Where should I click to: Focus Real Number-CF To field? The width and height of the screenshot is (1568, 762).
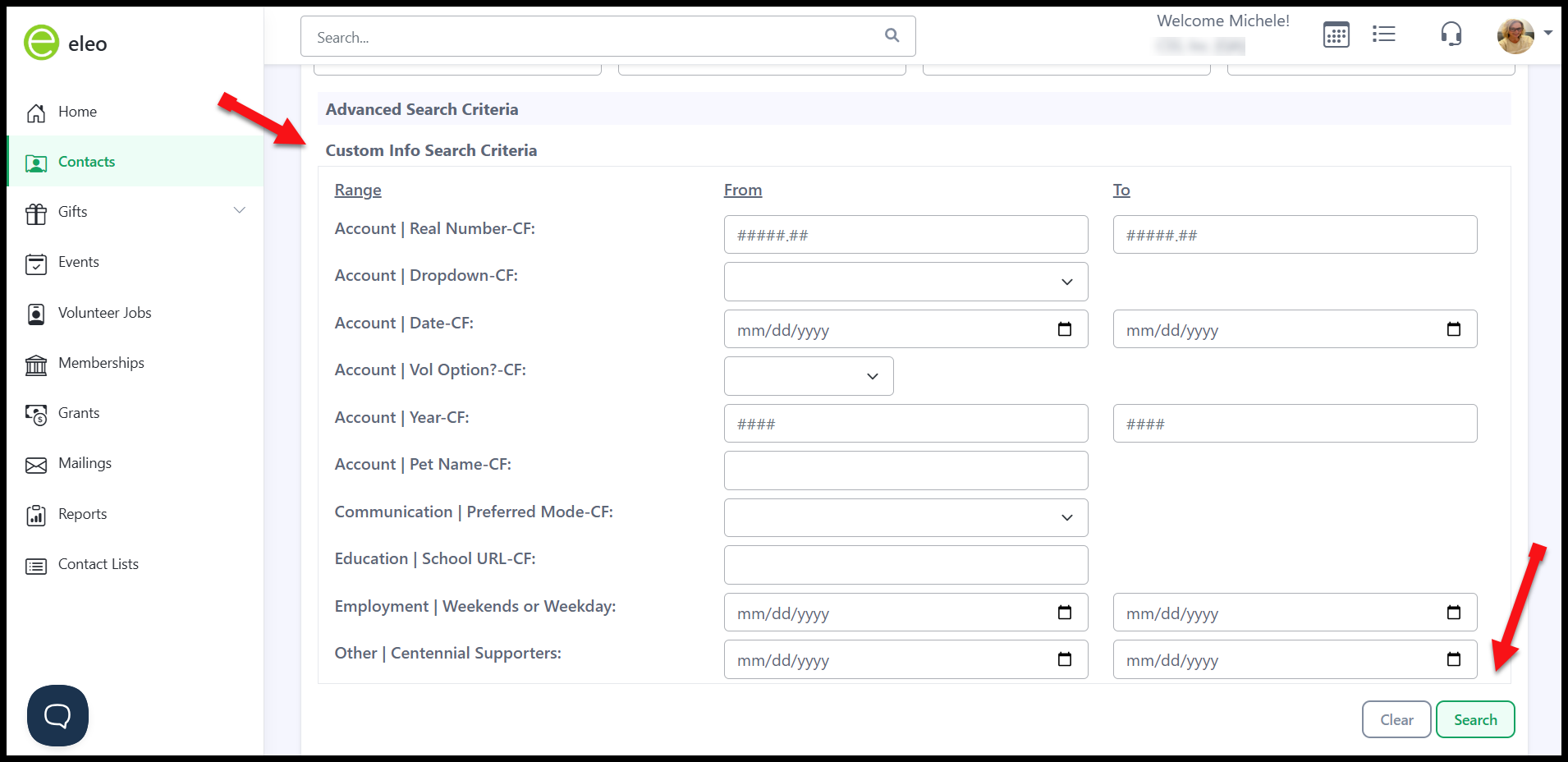click(1295, 235)
